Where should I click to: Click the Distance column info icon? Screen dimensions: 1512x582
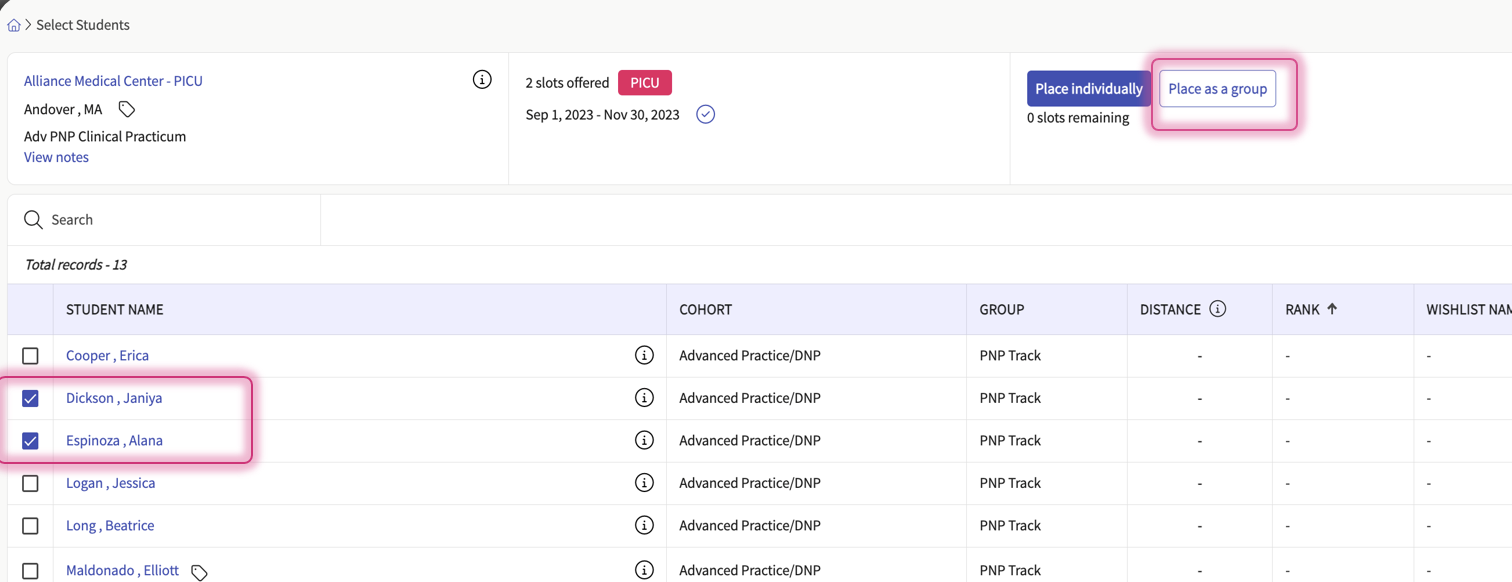(x=1217, y=309)
